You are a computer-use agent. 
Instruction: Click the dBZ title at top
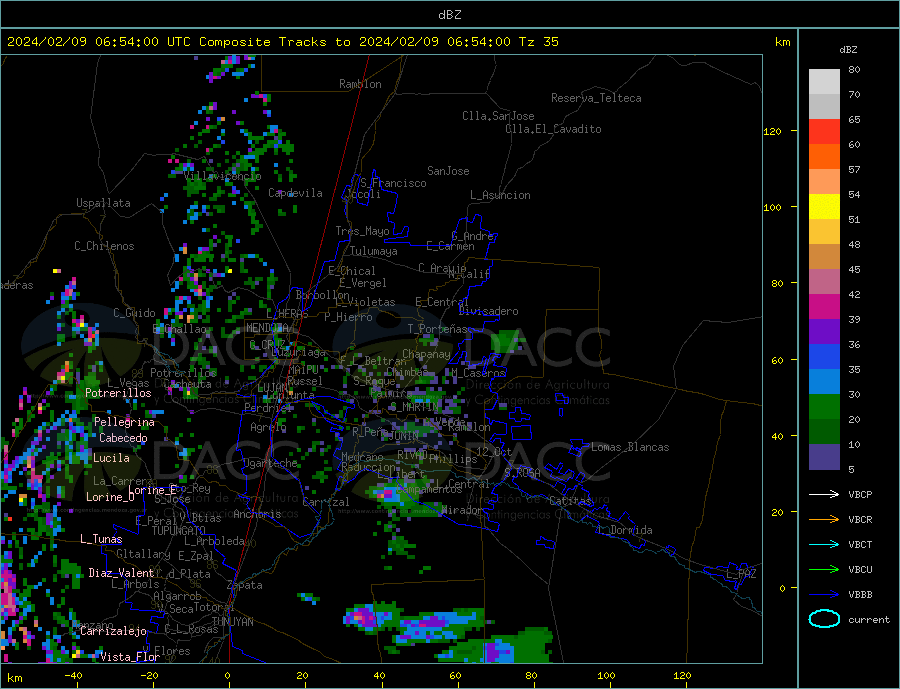(x=449, y=15)
